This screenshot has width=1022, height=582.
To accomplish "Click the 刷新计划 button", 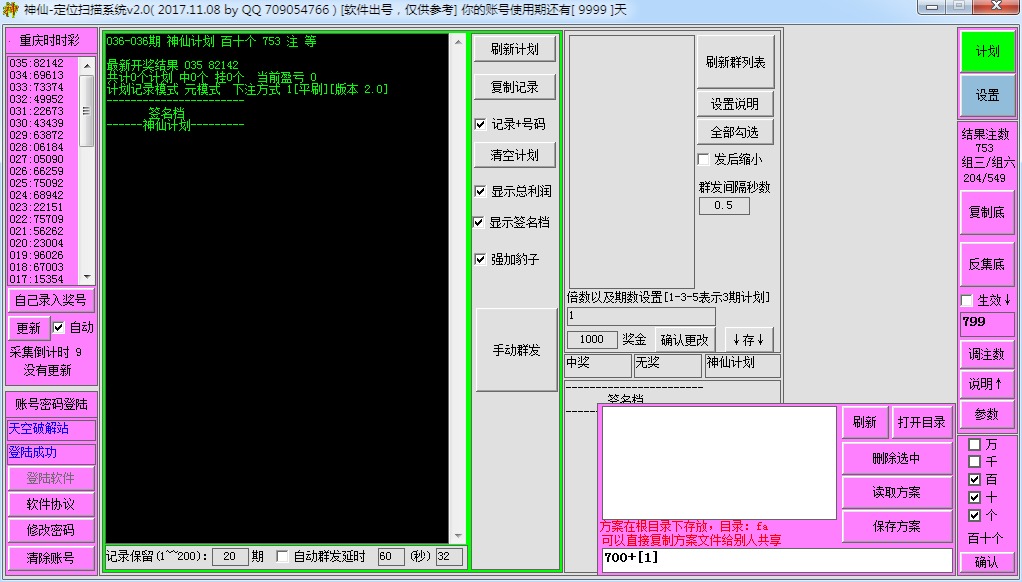I will pos(514,51).
